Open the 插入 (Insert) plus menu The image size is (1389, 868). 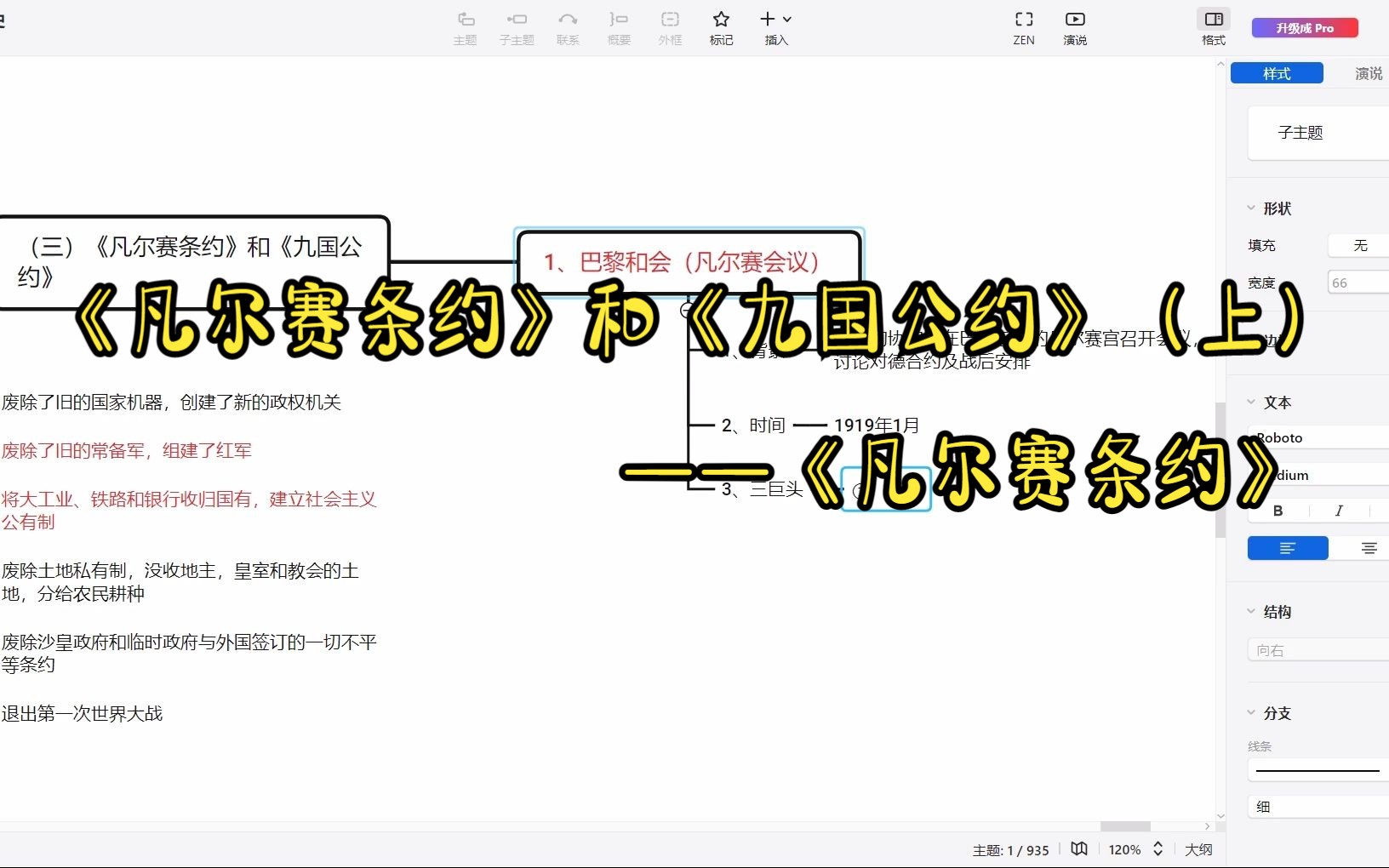pyautogui.click(x=776, y=28)
